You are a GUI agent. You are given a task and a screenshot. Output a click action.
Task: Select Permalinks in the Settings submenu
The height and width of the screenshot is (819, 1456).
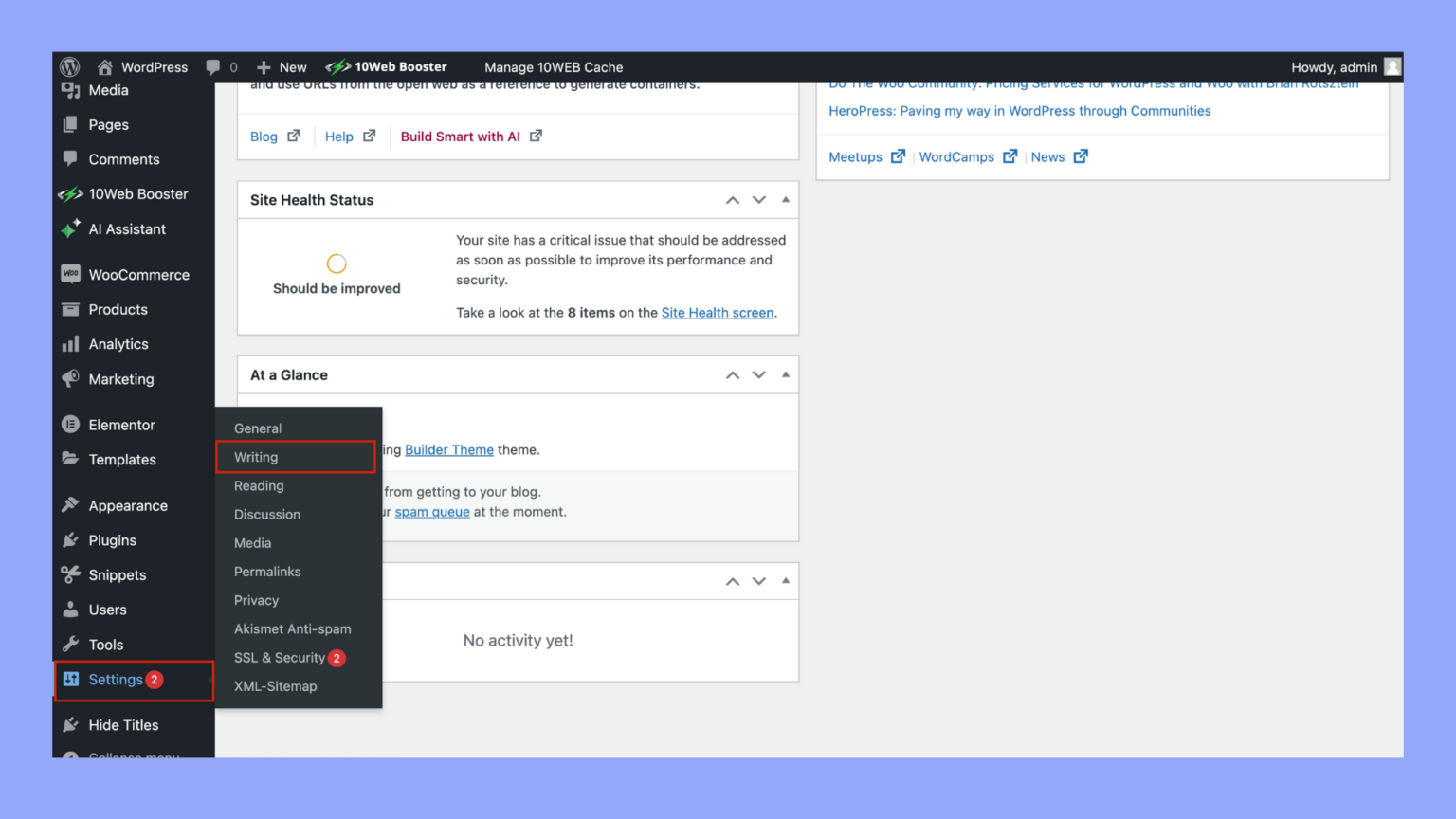pos(267,572)
